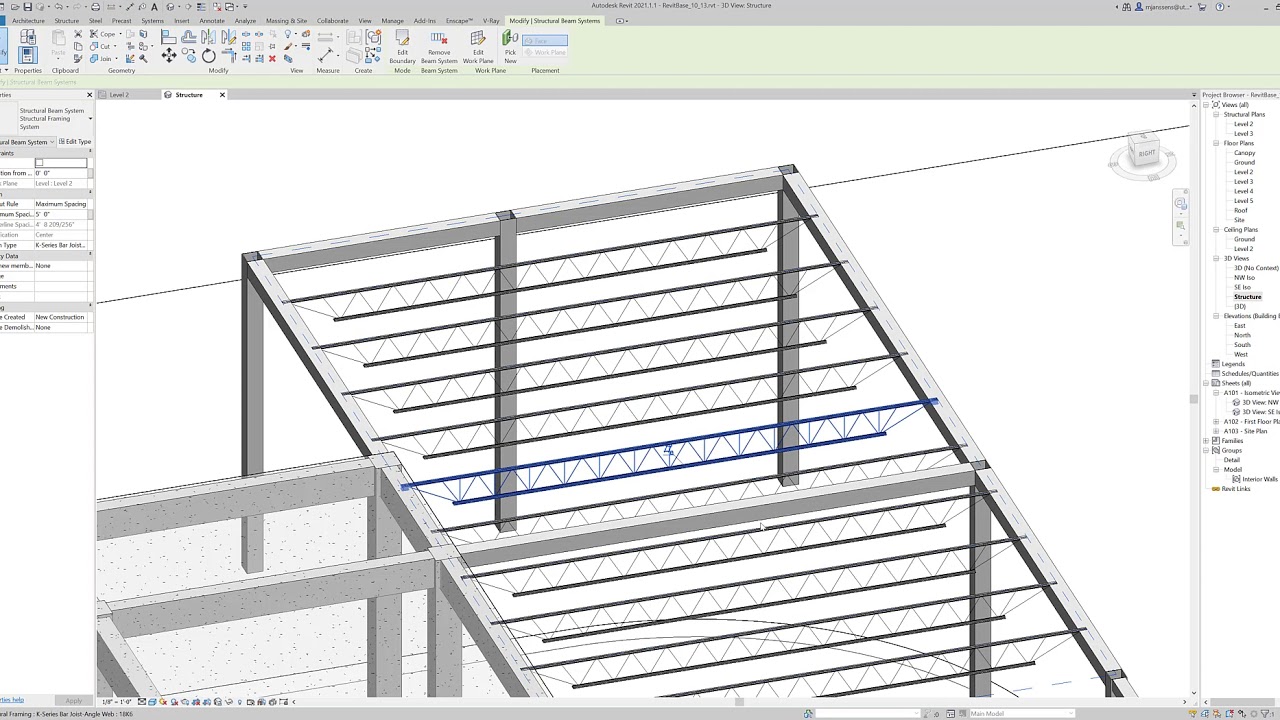The width and height of the screenshot is (1280, 720).
Task: Click the Cope geometry tool
Action: tap(104, 34)
